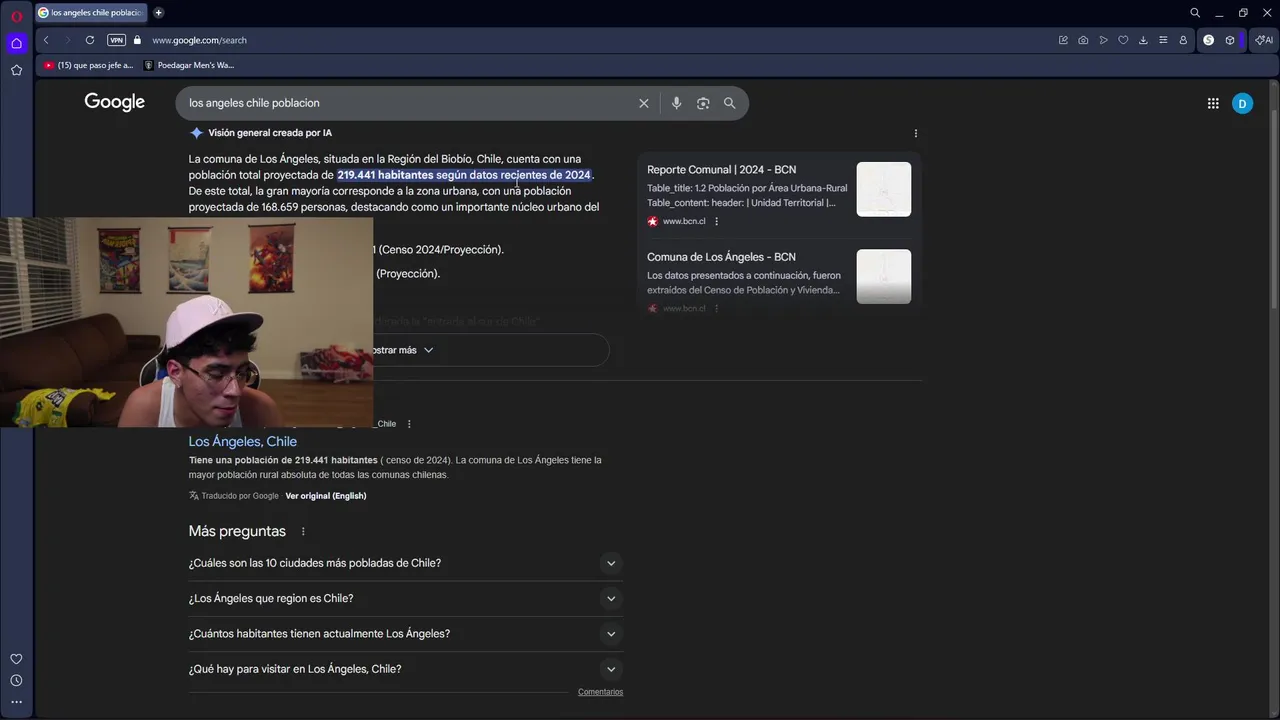Click the Opera sidebar home icon
The width and height of the screenshot is (1280, 720).
16,43
